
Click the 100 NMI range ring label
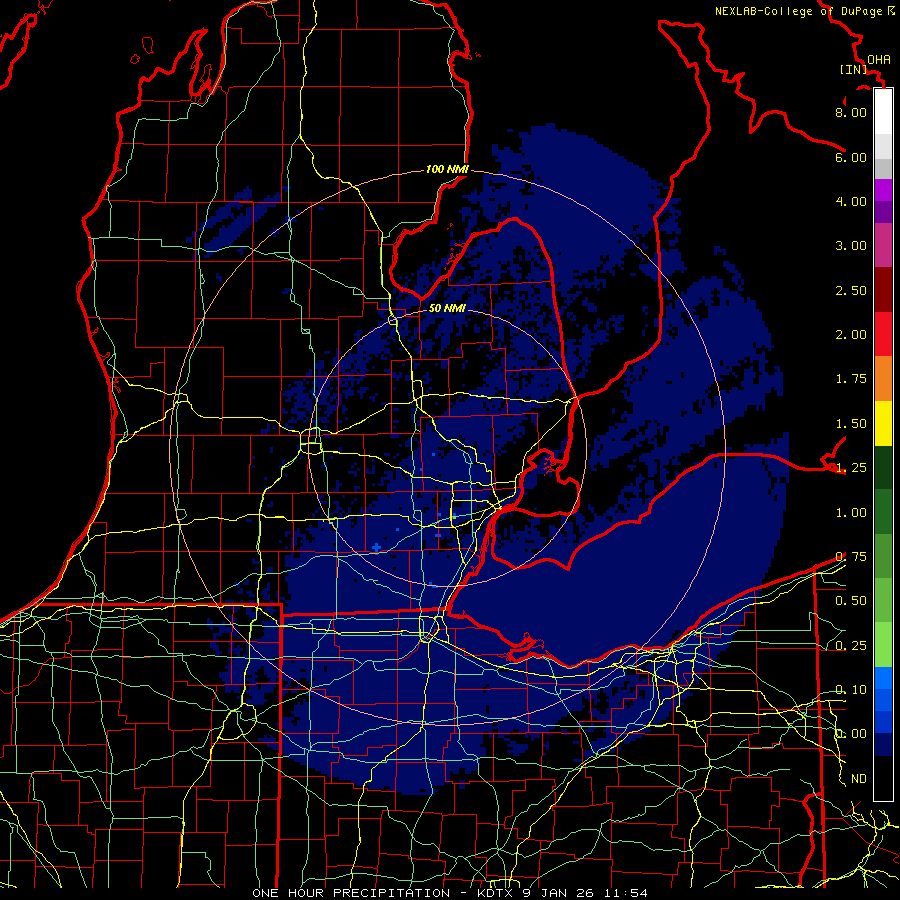click(x=447, y=169)
